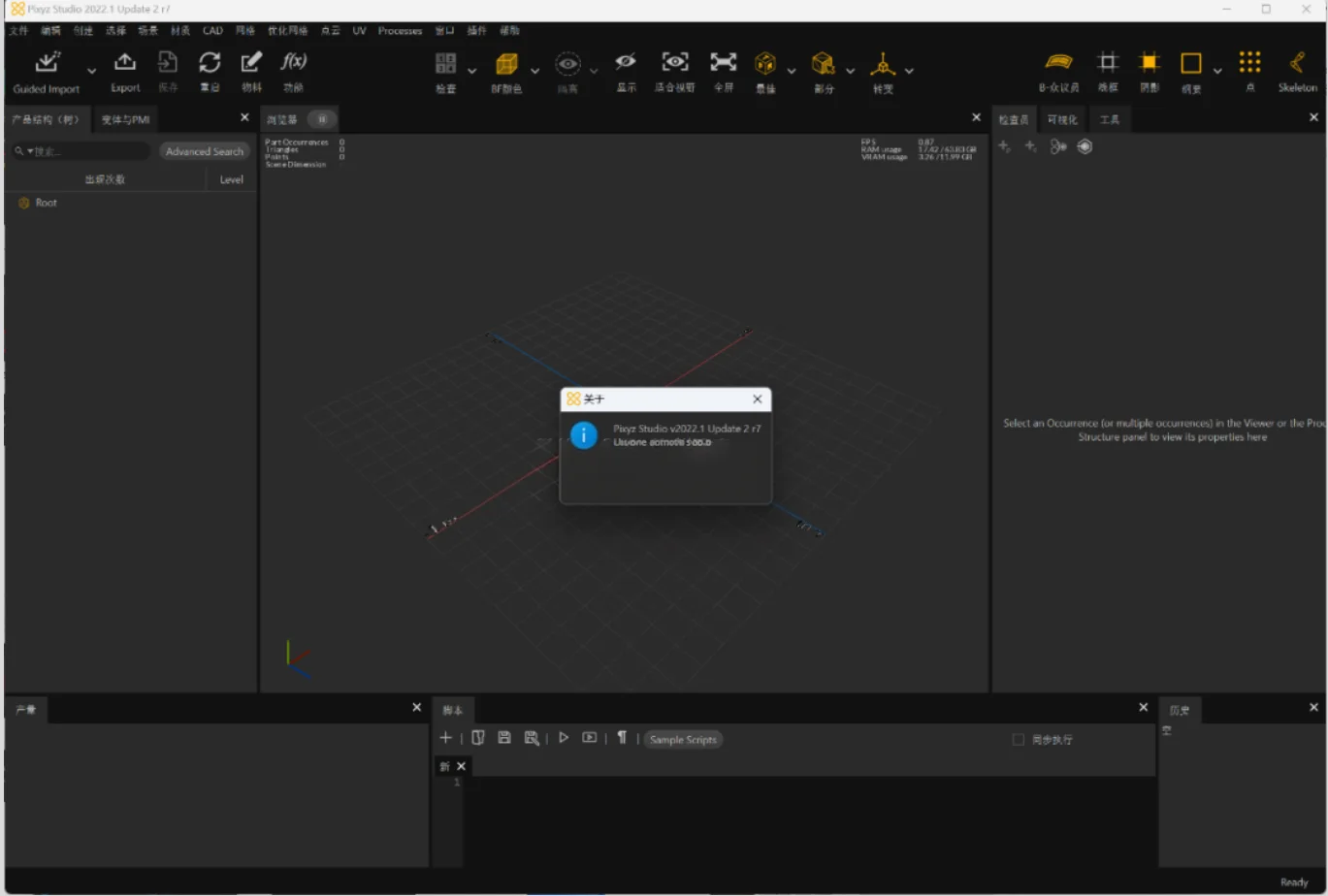This screenshot has height=896, width=1328.
Task: Run script with the play triangle icon
Action: [564, 738]
